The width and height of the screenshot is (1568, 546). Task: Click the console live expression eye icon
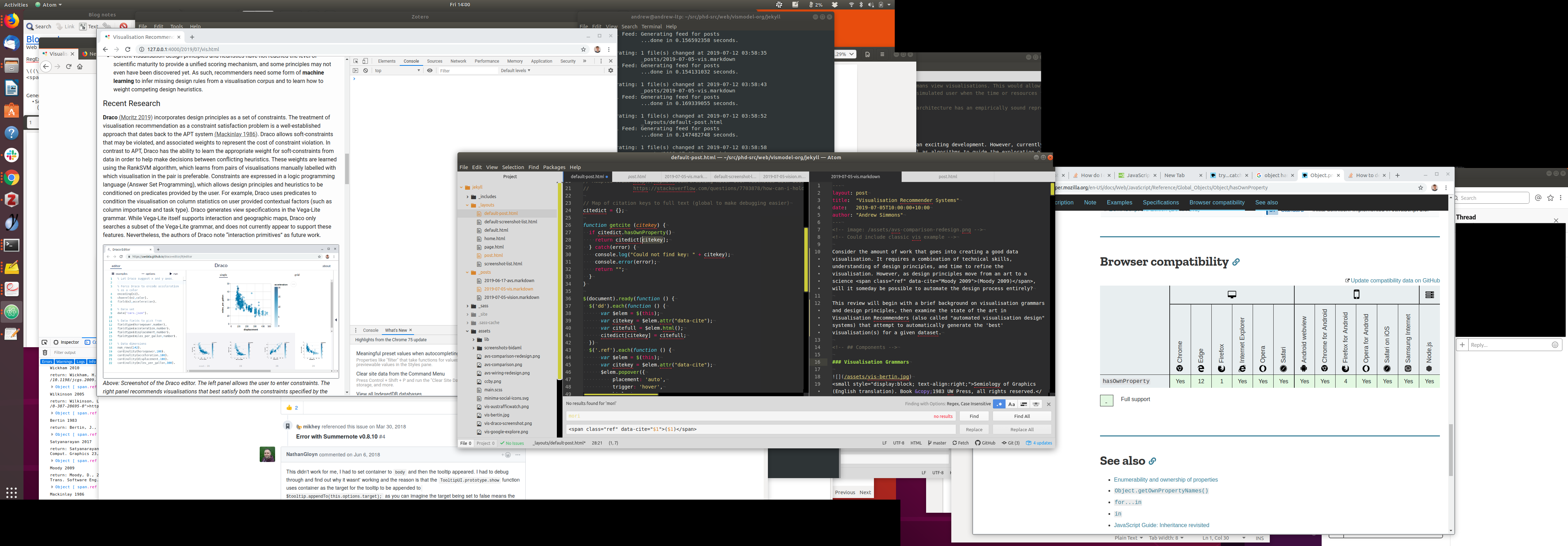430,71
